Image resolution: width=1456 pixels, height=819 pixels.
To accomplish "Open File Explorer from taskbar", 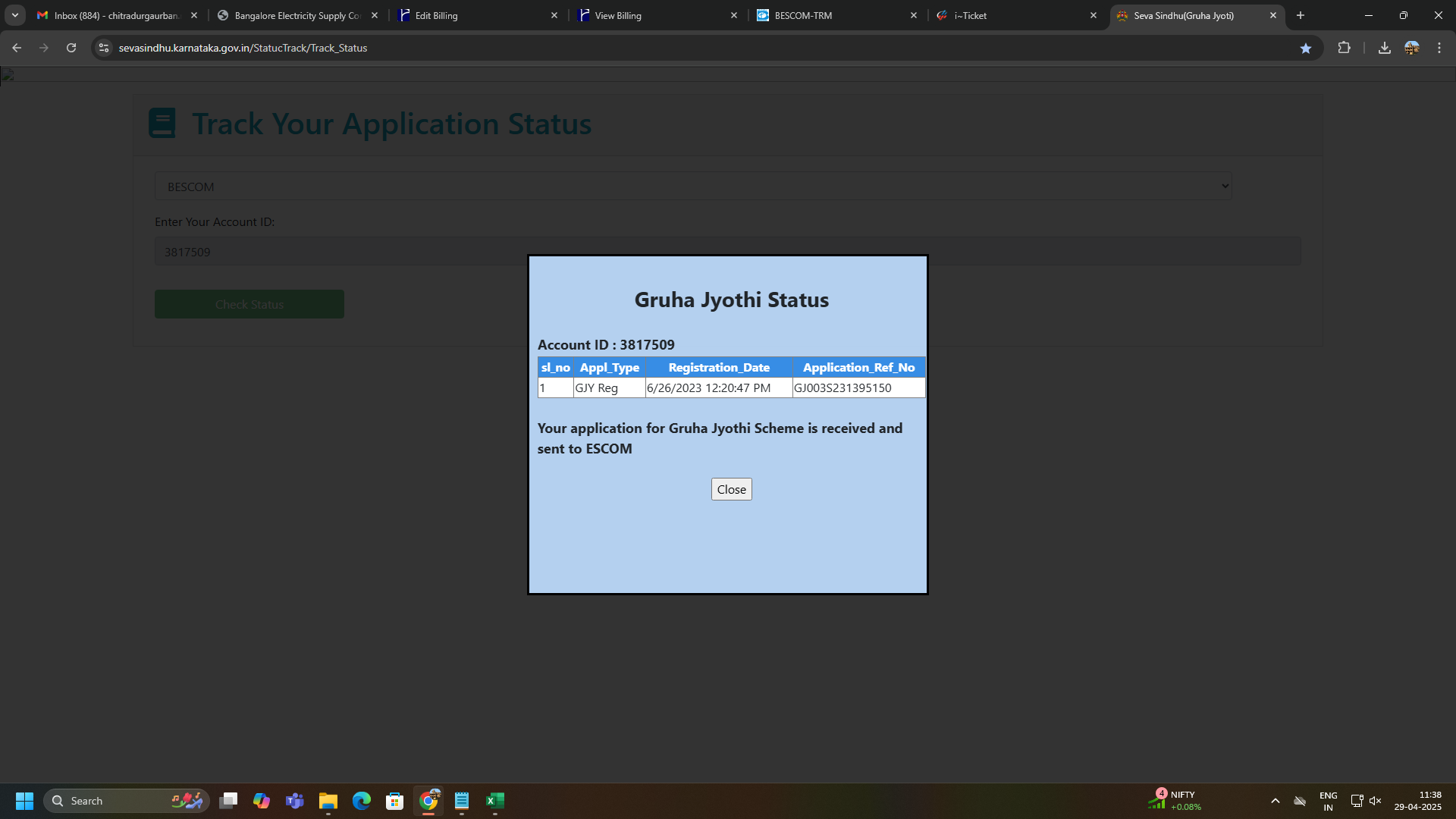I will (328, 801).
